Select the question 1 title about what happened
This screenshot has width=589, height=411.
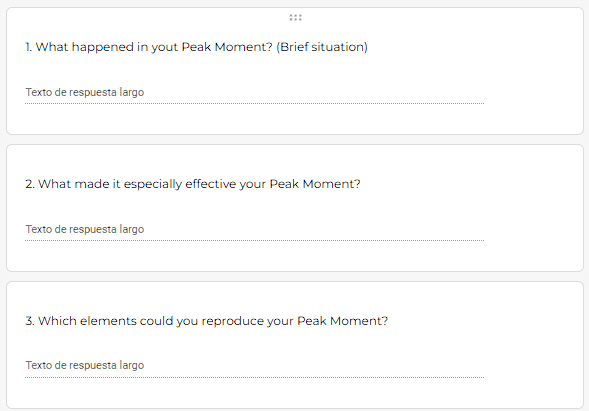196,47
